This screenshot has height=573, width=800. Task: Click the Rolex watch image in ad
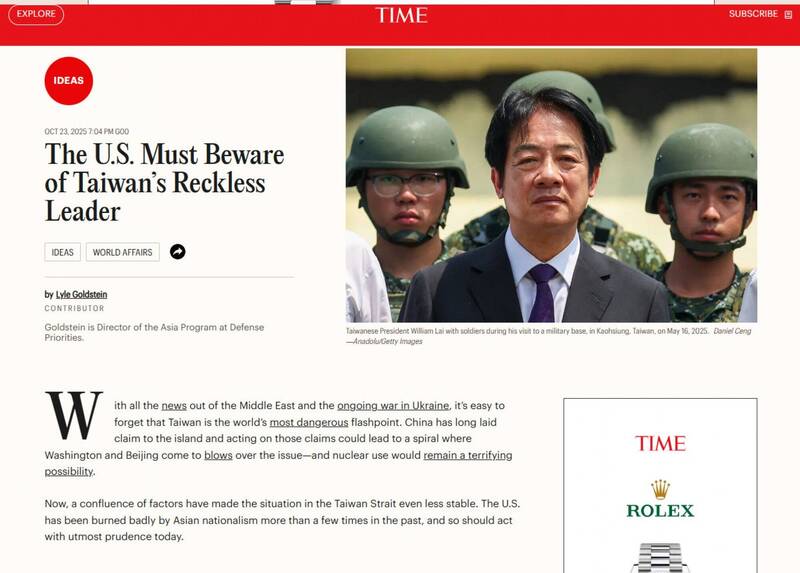click(x=660, y=557)
